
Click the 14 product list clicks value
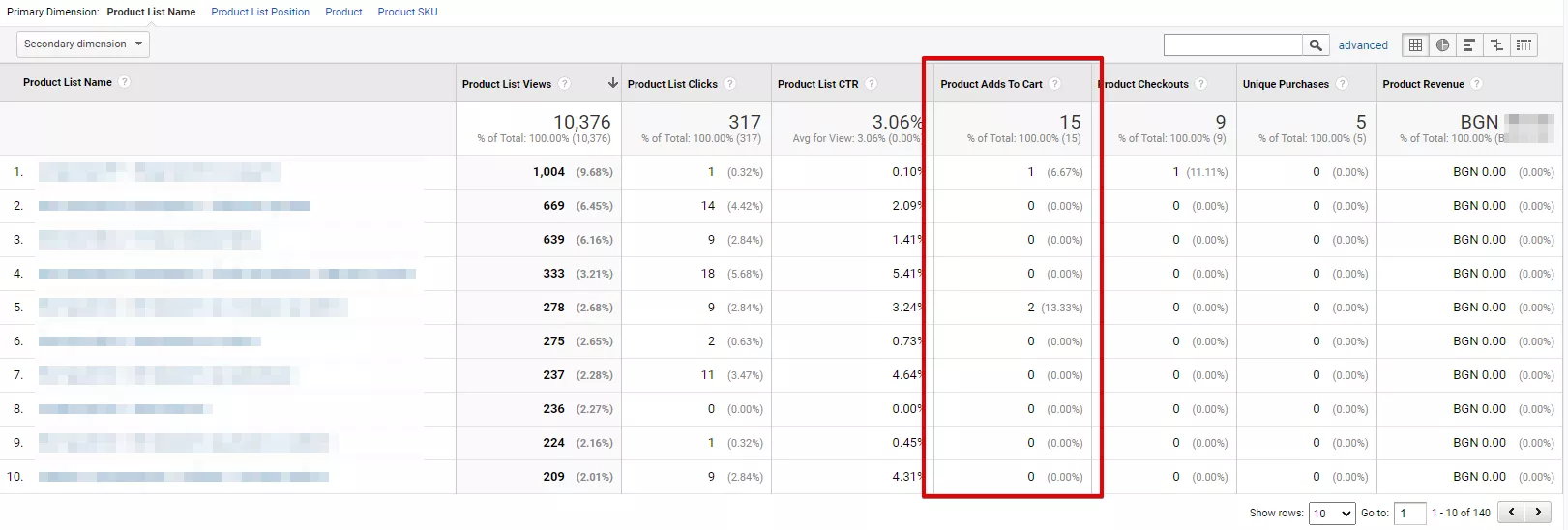pyautogui.click(x=708, y=206)
